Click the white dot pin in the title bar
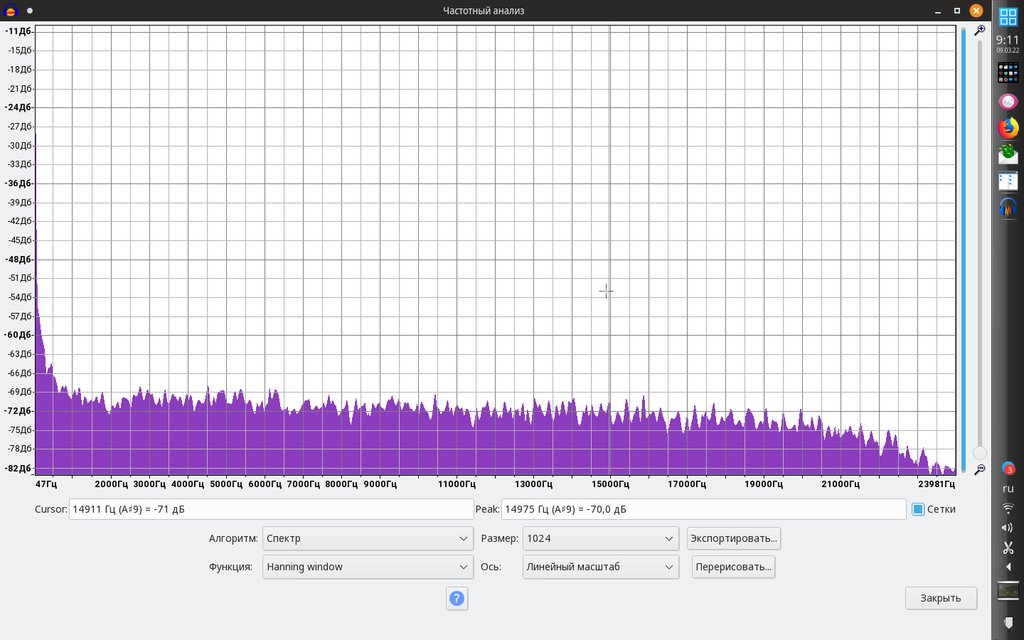 pos(29,10)
